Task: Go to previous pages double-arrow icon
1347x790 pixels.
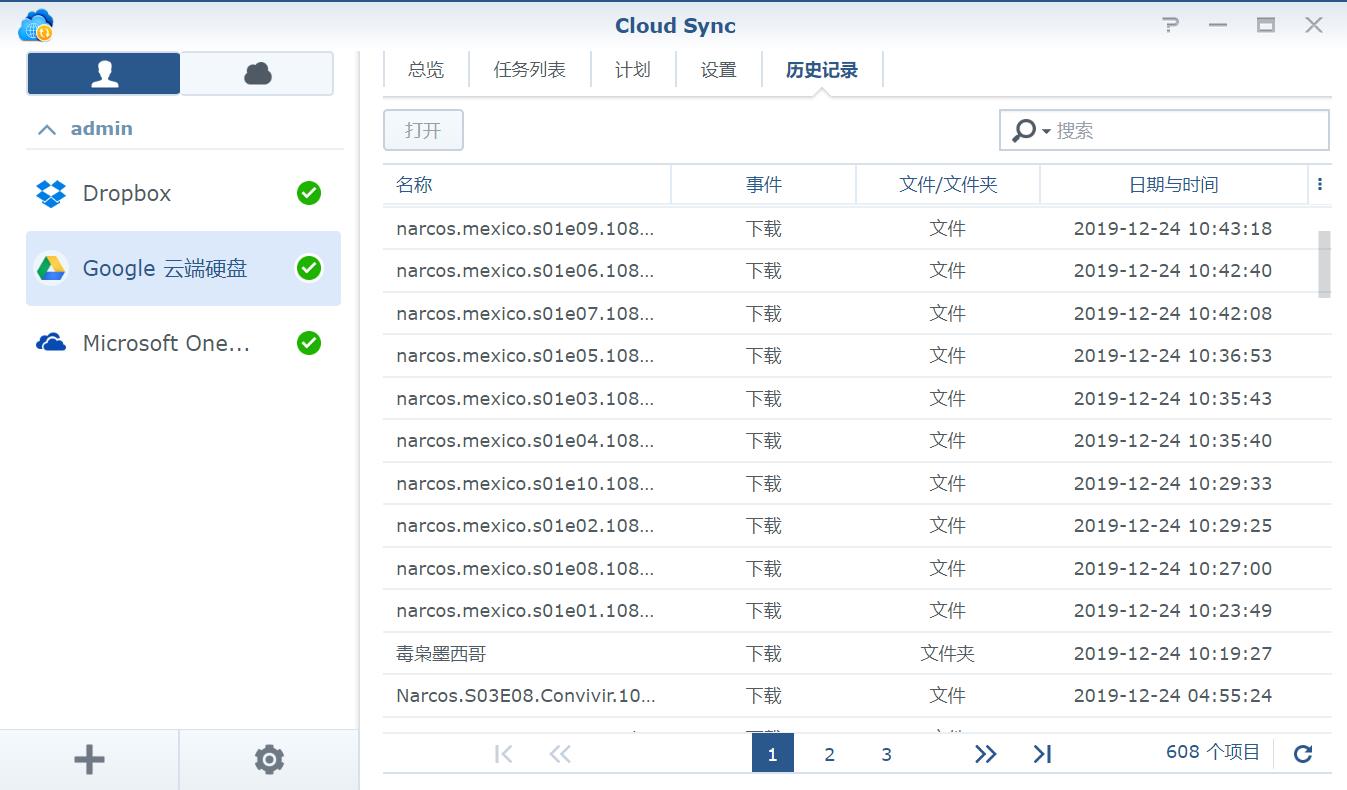Action: [x=560, y=754]
